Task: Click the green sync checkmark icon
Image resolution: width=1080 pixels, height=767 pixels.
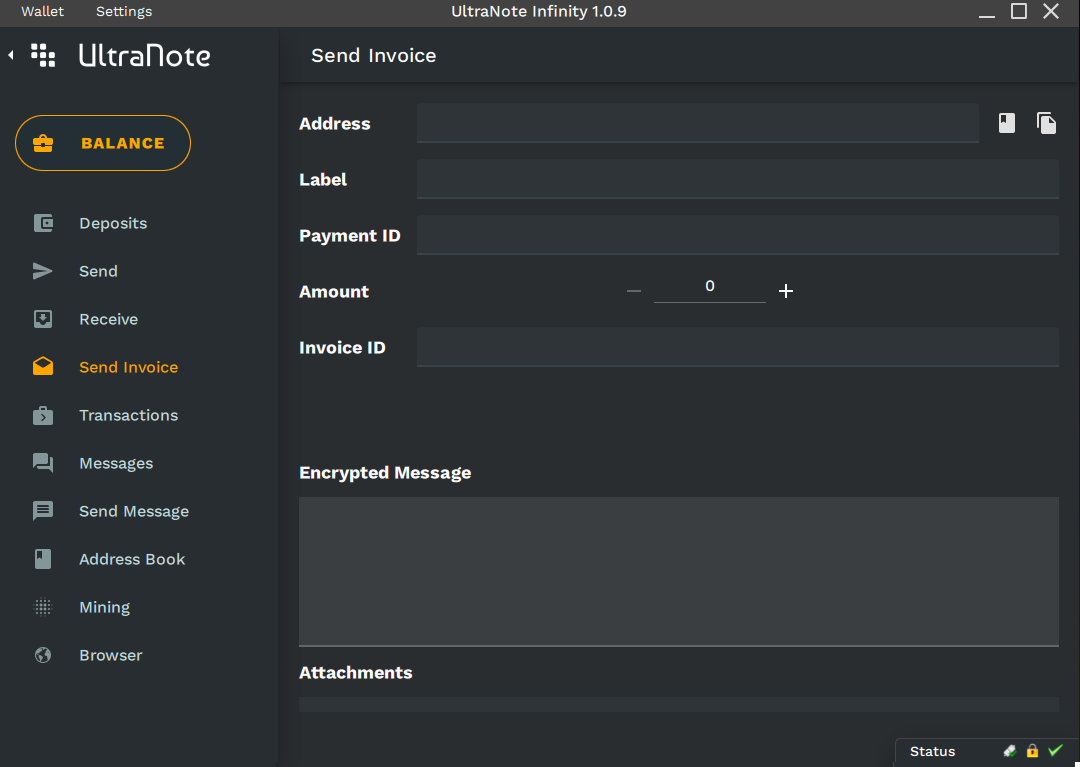Action: click(1055, 750)
